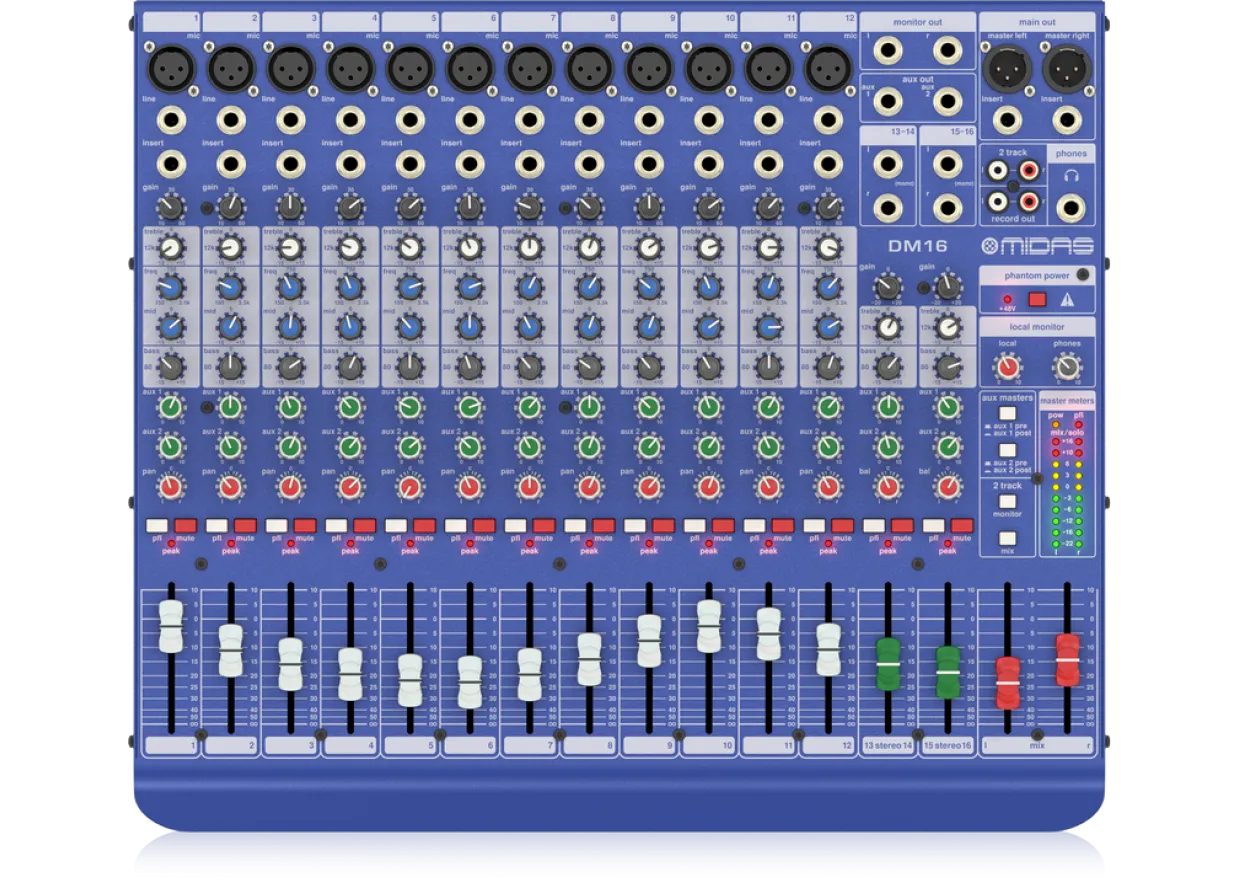Mute the stereo 15-16 channel
The height and width of the screenshot is (888, 1240).
(x=962, y=525)
